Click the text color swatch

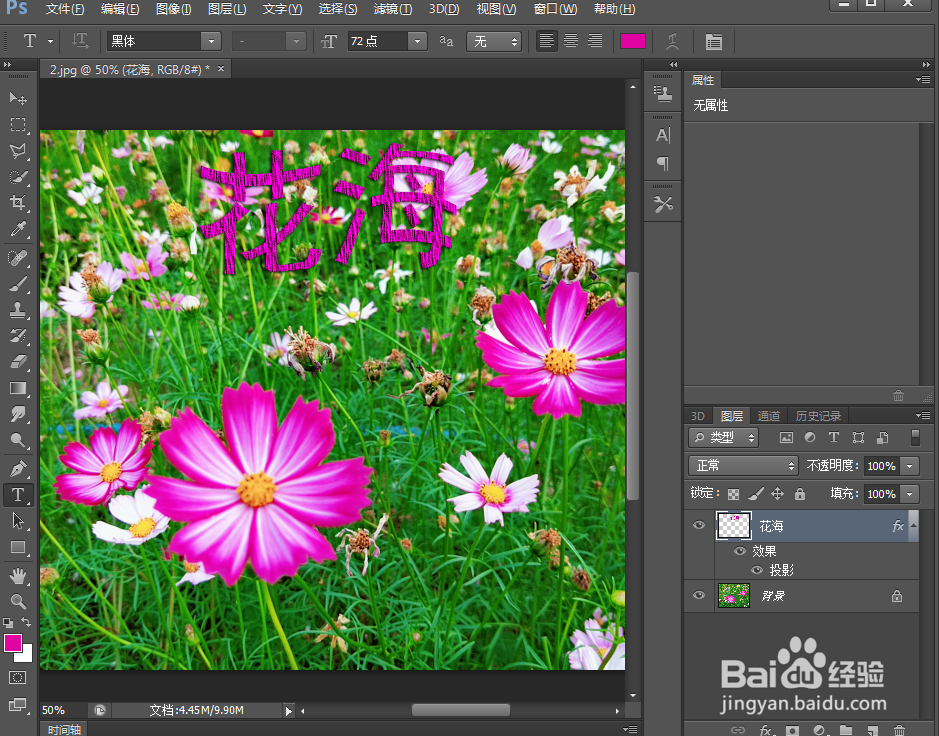pyautogui.click(x=633, y=41)
